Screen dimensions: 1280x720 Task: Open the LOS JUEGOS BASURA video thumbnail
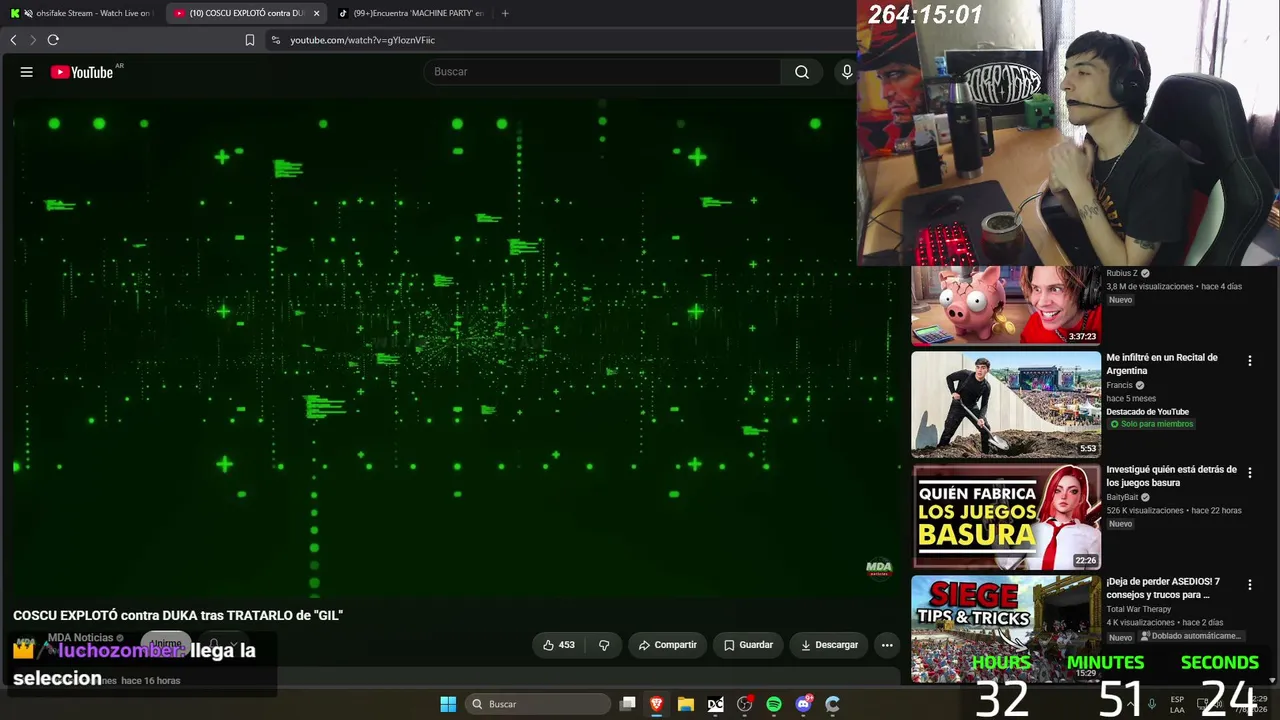coord(1006,516)
